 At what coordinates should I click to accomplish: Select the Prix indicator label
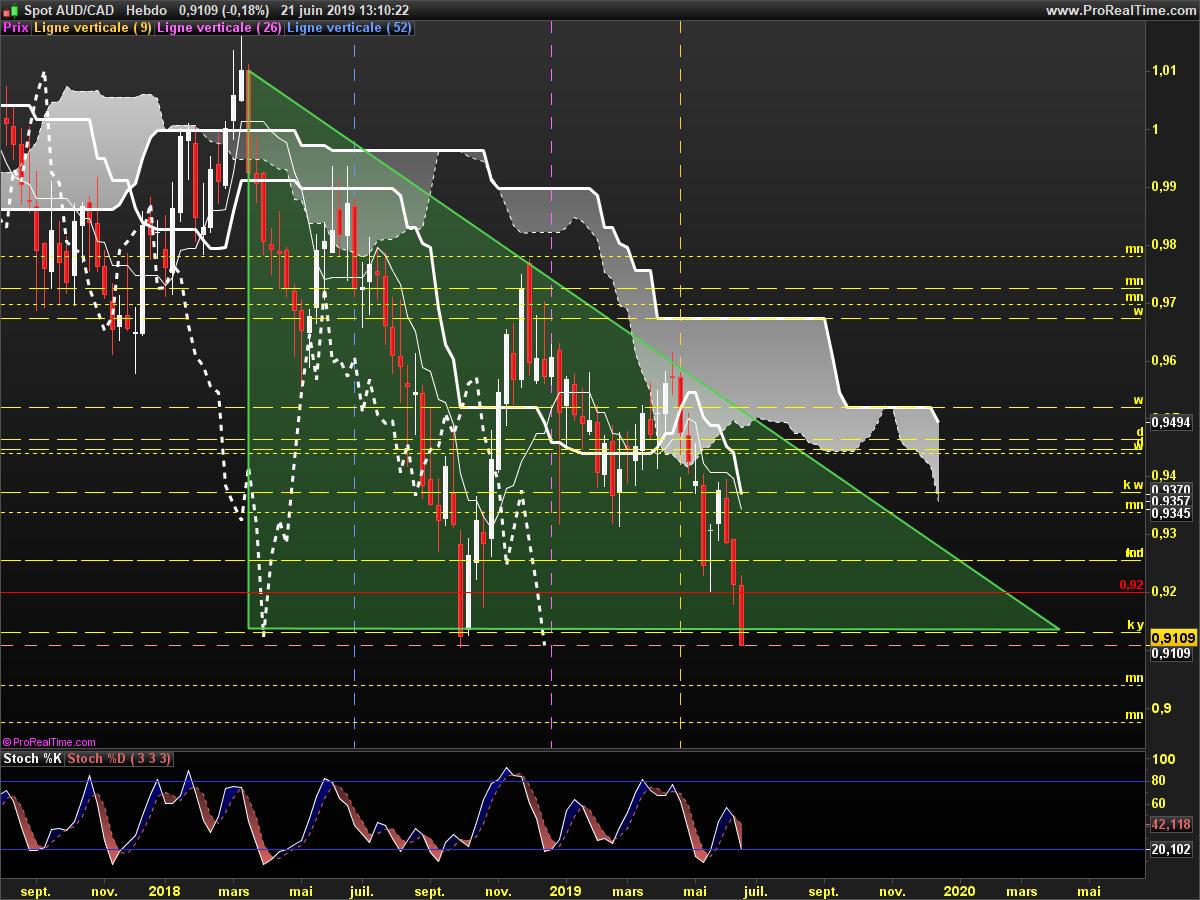pyautogui.click(x=16, y=28)
